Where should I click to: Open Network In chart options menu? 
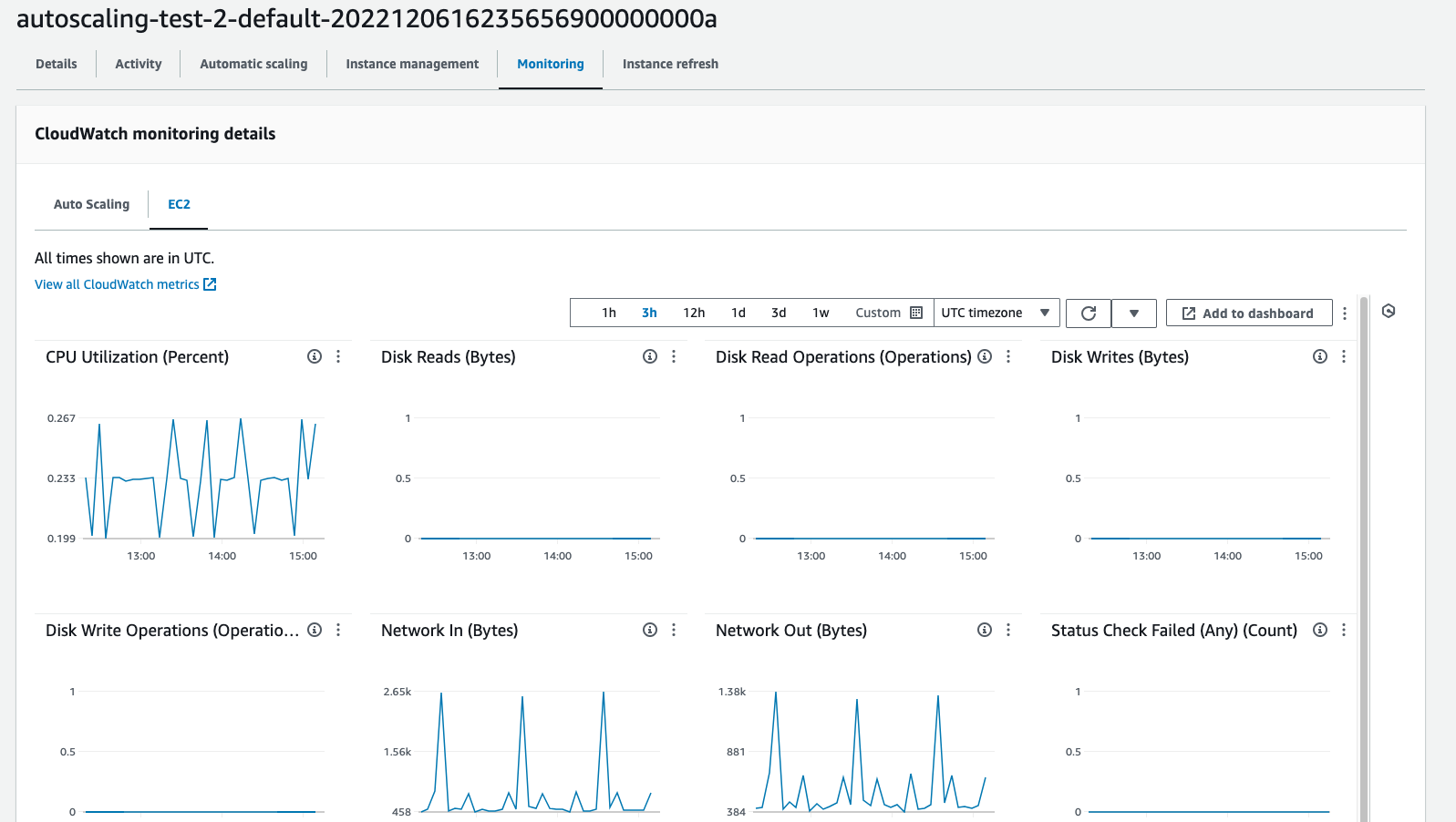674,630
